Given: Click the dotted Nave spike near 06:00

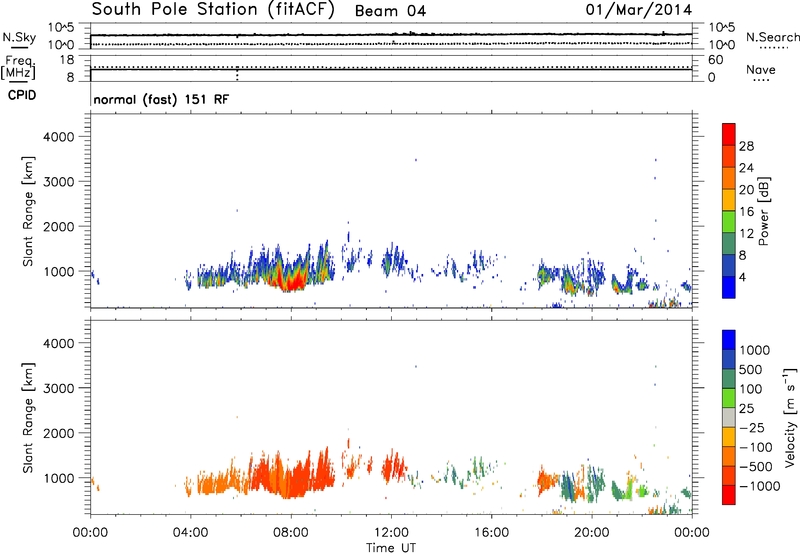Looking at the screenshot, I should 237,74.
